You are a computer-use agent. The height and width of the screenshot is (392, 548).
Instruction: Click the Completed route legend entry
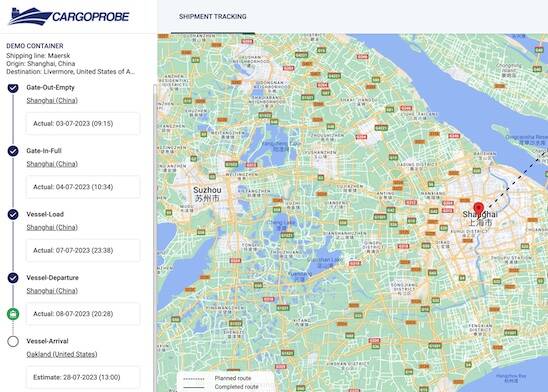221,387
